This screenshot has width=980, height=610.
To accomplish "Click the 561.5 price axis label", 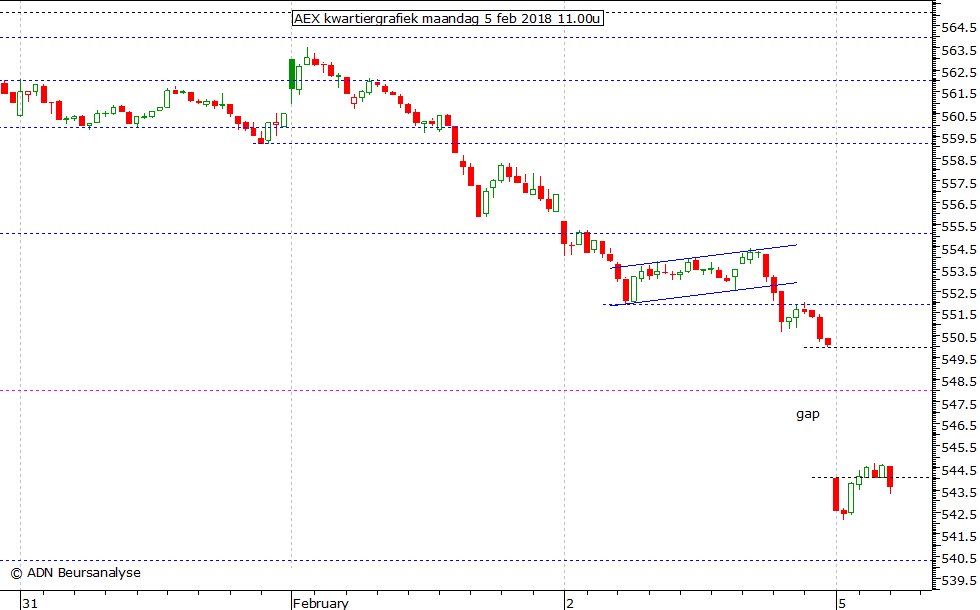I will 959,94.
